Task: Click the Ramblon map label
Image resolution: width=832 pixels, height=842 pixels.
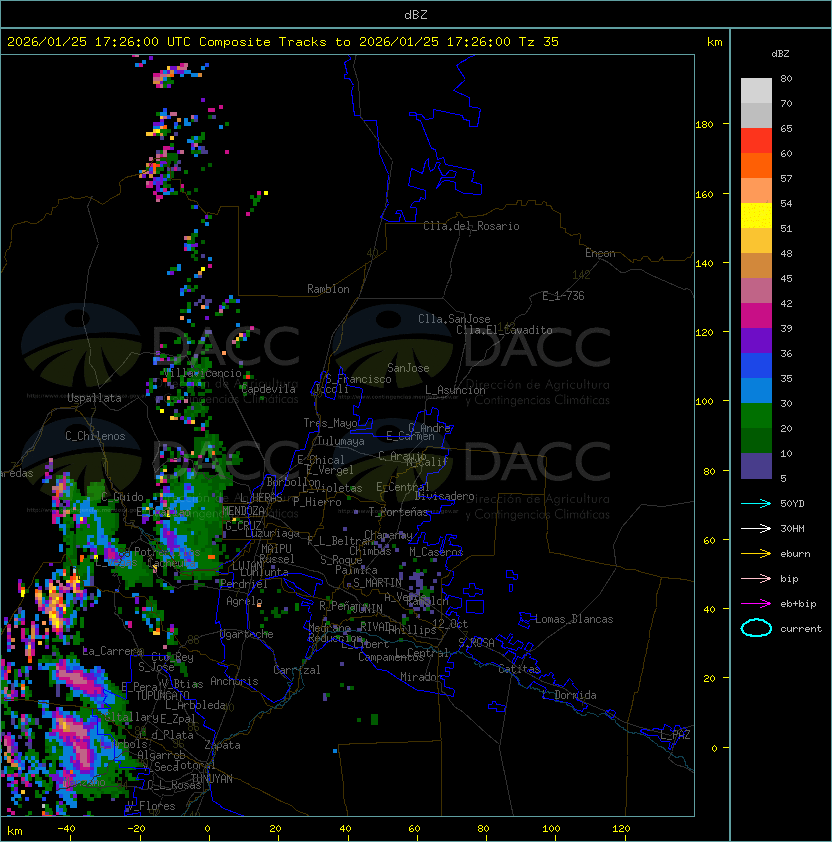Action: pyautogui.click(x=328, y=289)
